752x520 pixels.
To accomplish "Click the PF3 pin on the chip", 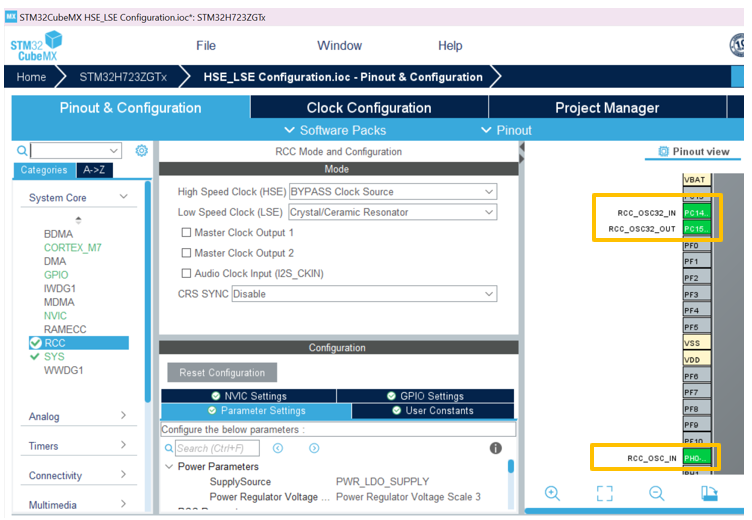I will (697, 294).
